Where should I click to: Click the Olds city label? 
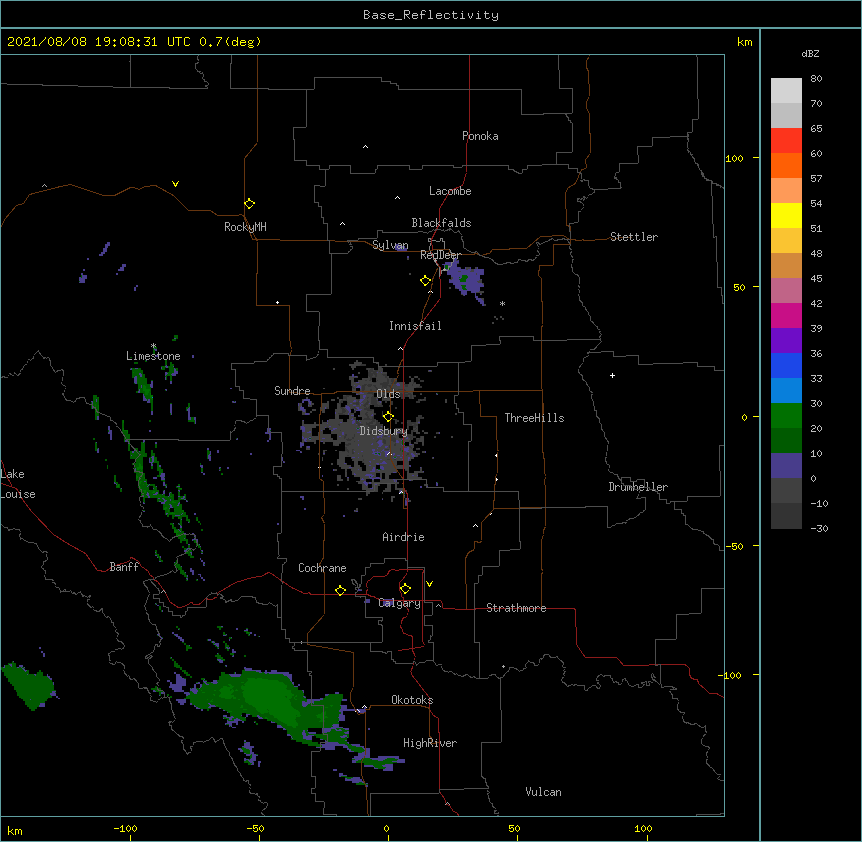point(388,394)
